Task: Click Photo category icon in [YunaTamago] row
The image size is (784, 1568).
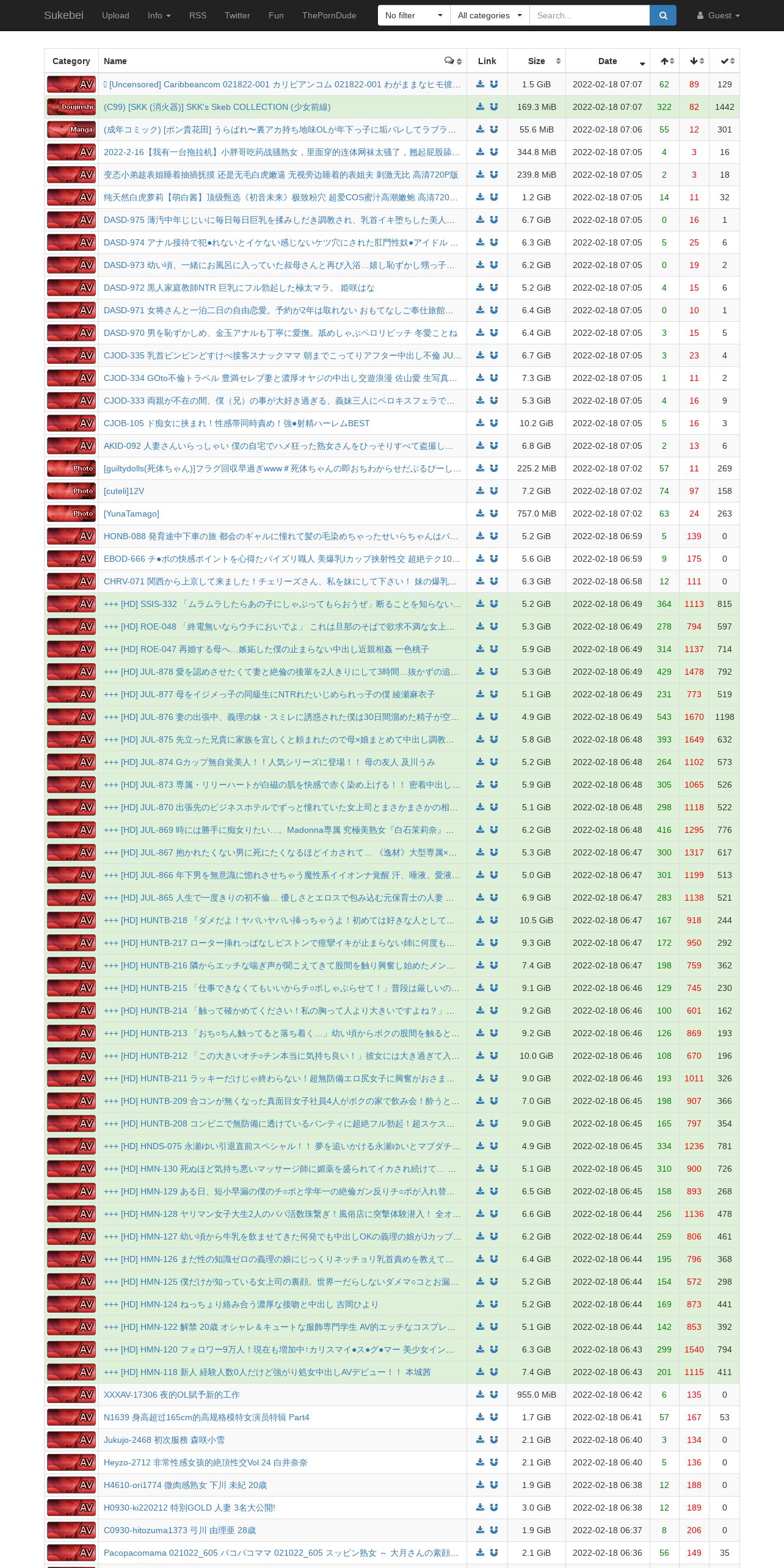Action: click(71, 514)
